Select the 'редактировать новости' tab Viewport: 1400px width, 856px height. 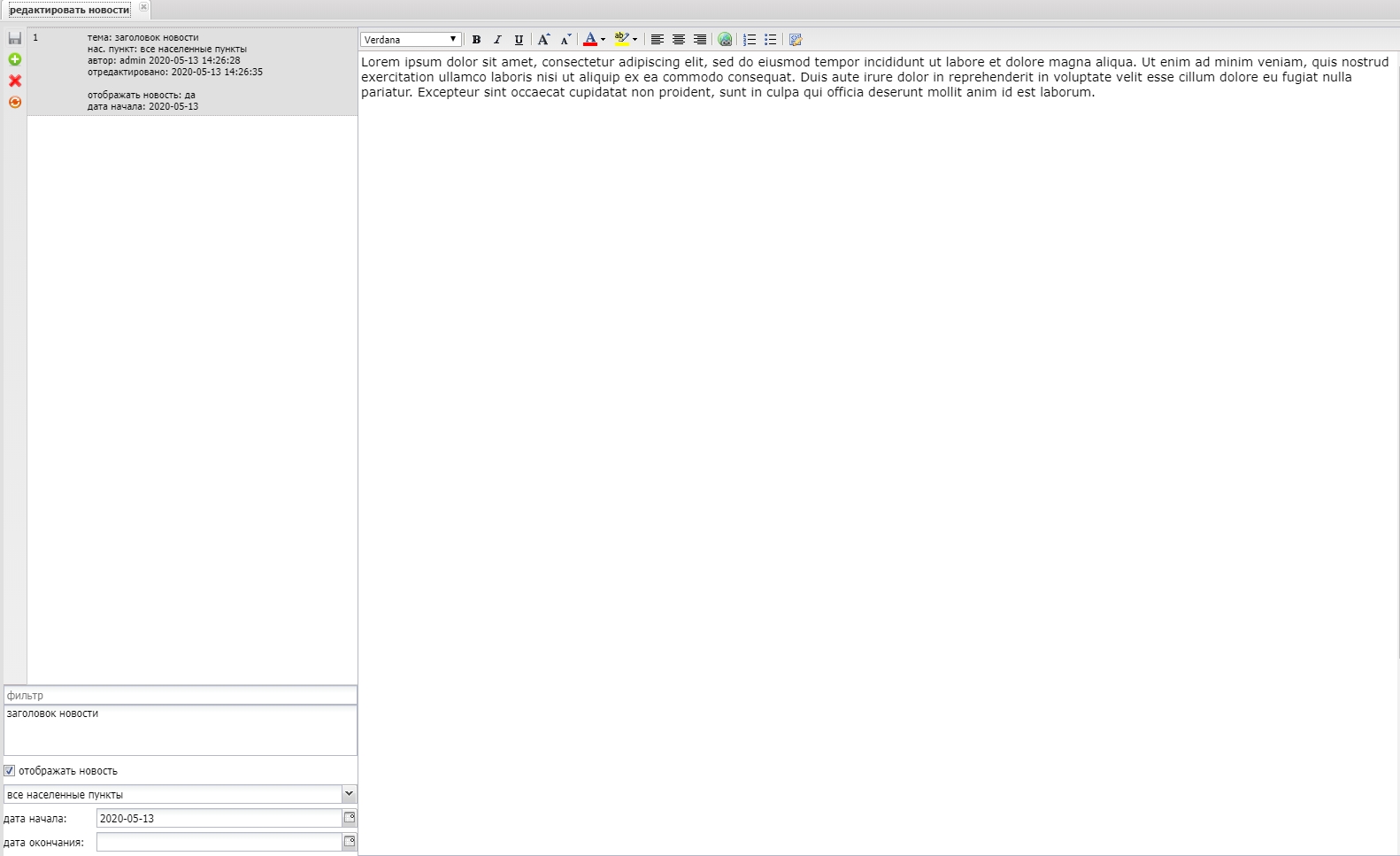pos(69,10)
